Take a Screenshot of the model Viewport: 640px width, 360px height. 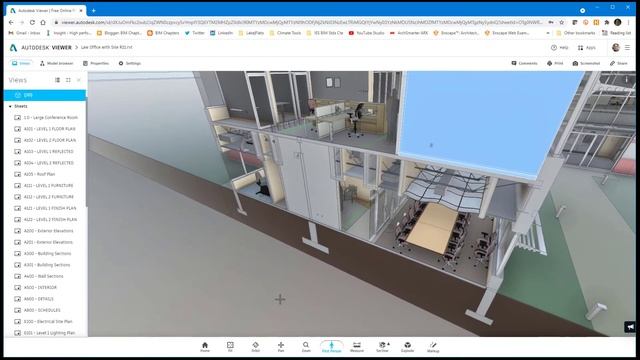(586, 63)
